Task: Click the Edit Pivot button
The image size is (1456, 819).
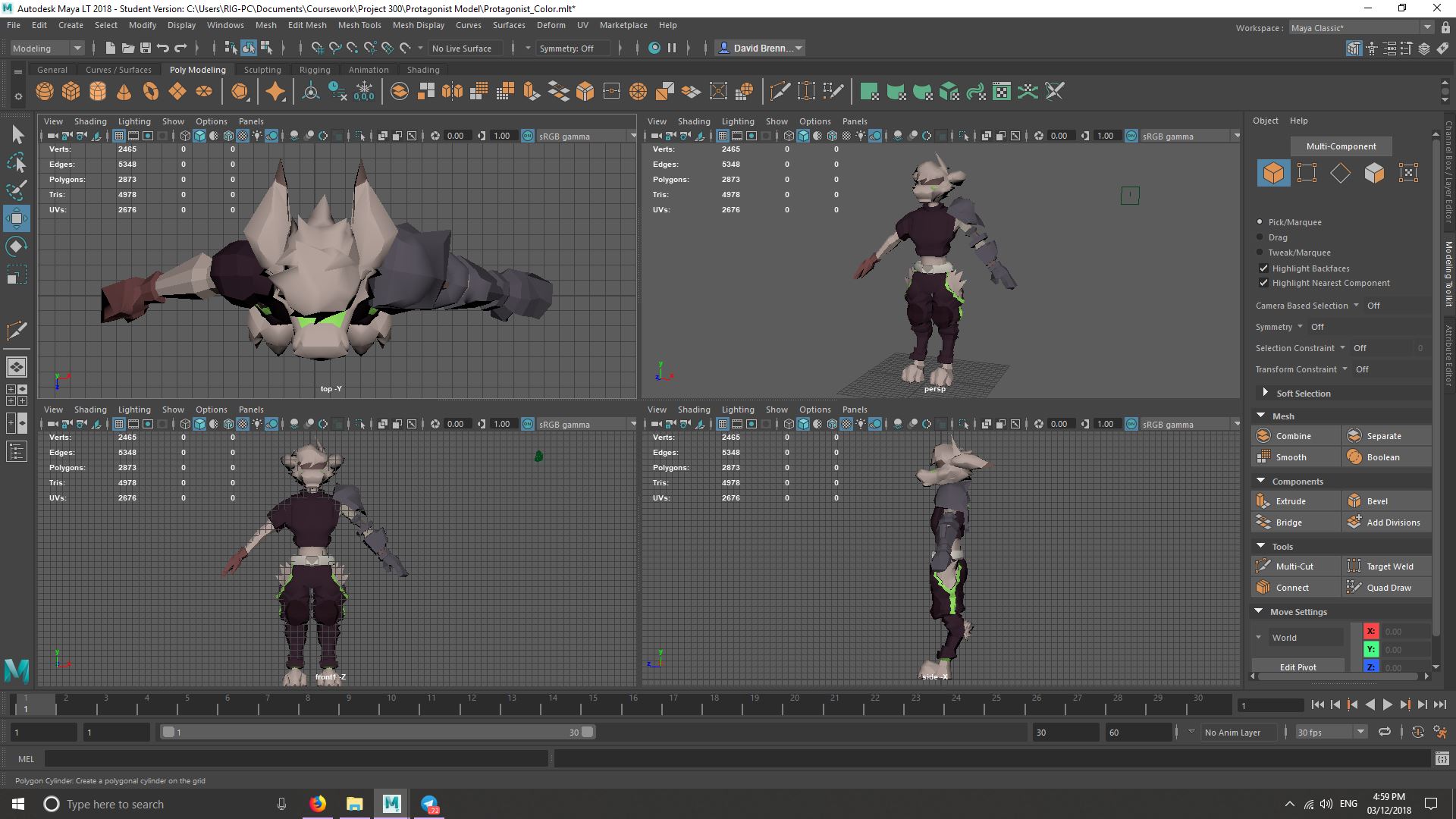Action: click(x=1298, y=667)
